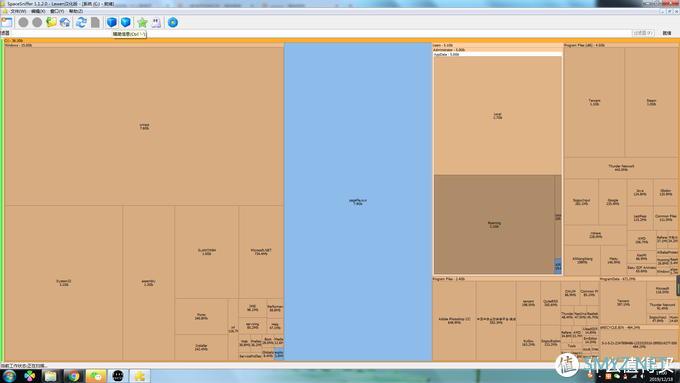The height and width of the screenshot is (383, 680).
Task: Click the round blue Donate icon
Action: coord(173,22)
